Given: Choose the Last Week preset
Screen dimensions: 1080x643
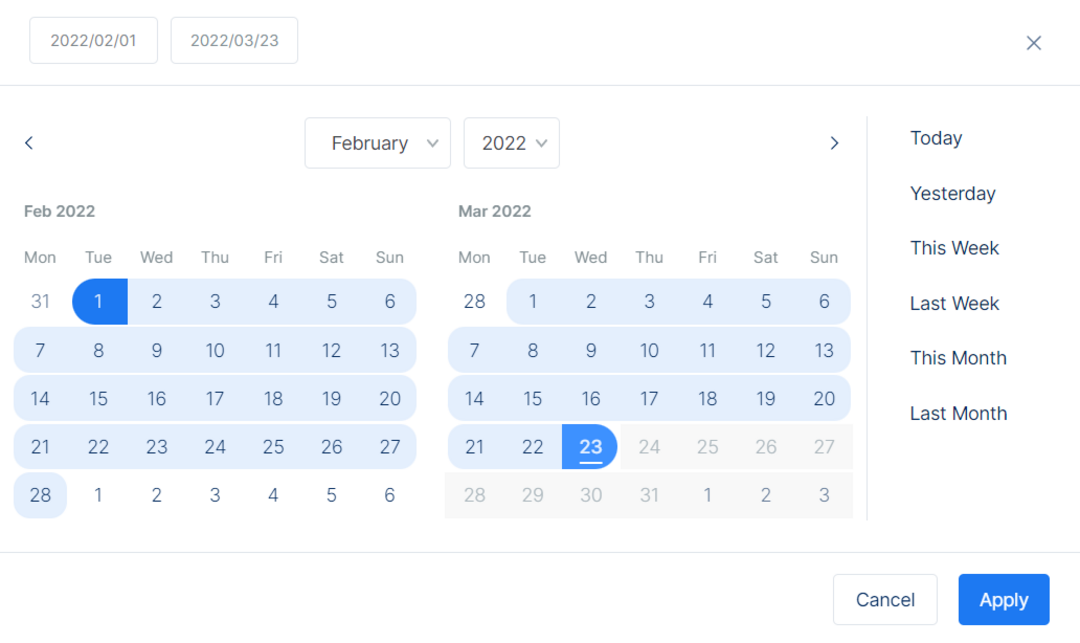Looking at the screenshot, I should point(954,303).
